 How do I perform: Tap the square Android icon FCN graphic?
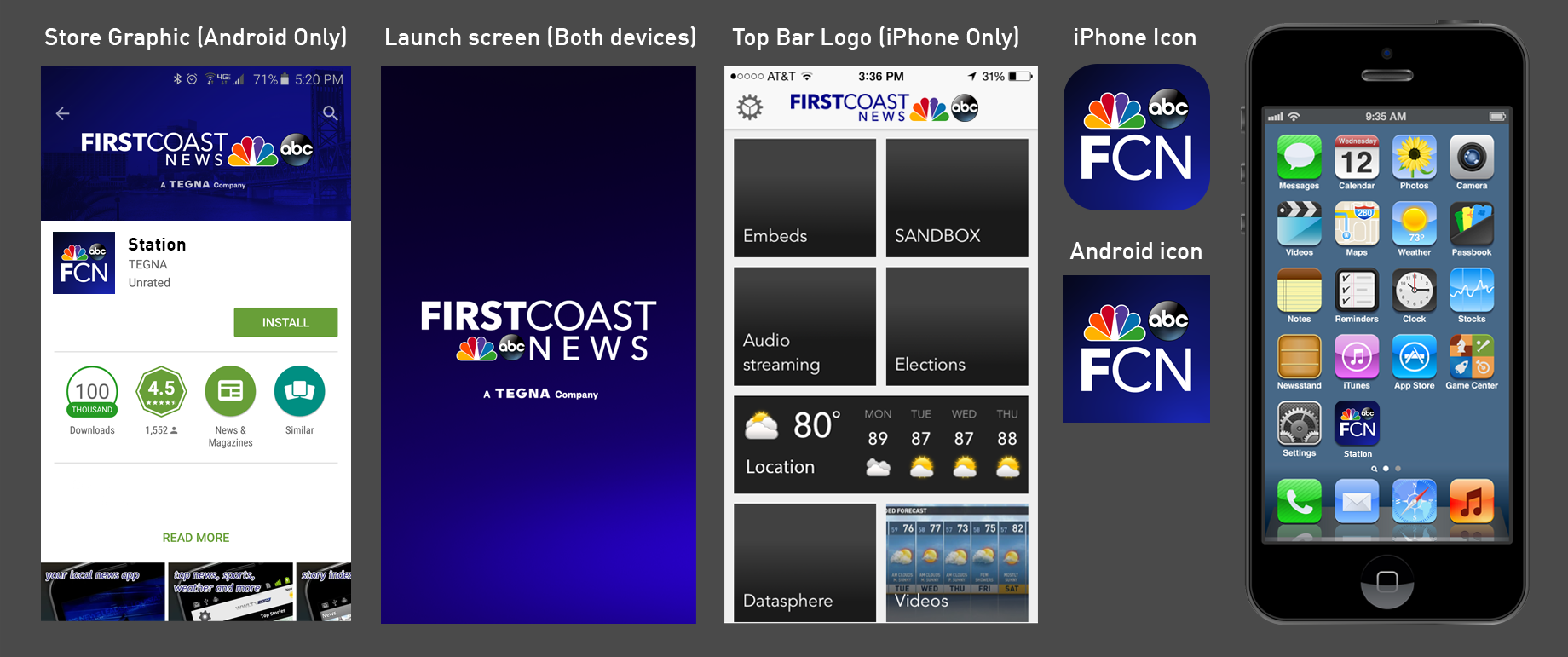tap(1136, 349)
